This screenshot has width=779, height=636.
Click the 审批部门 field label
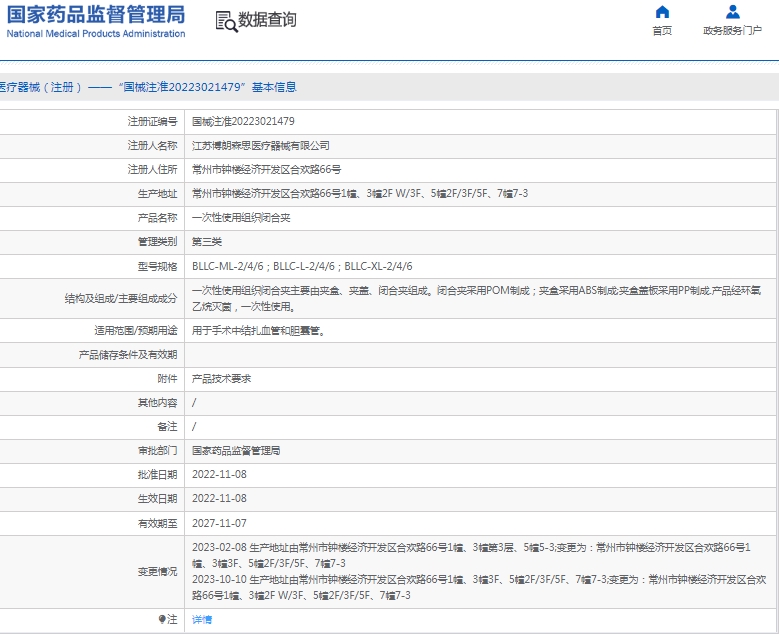157,451
